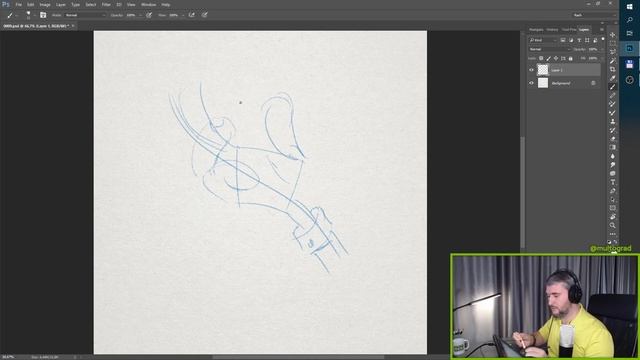640x360 pixels.
Task: Filter layers by adjustment layers icon
Action: point(571,40)
